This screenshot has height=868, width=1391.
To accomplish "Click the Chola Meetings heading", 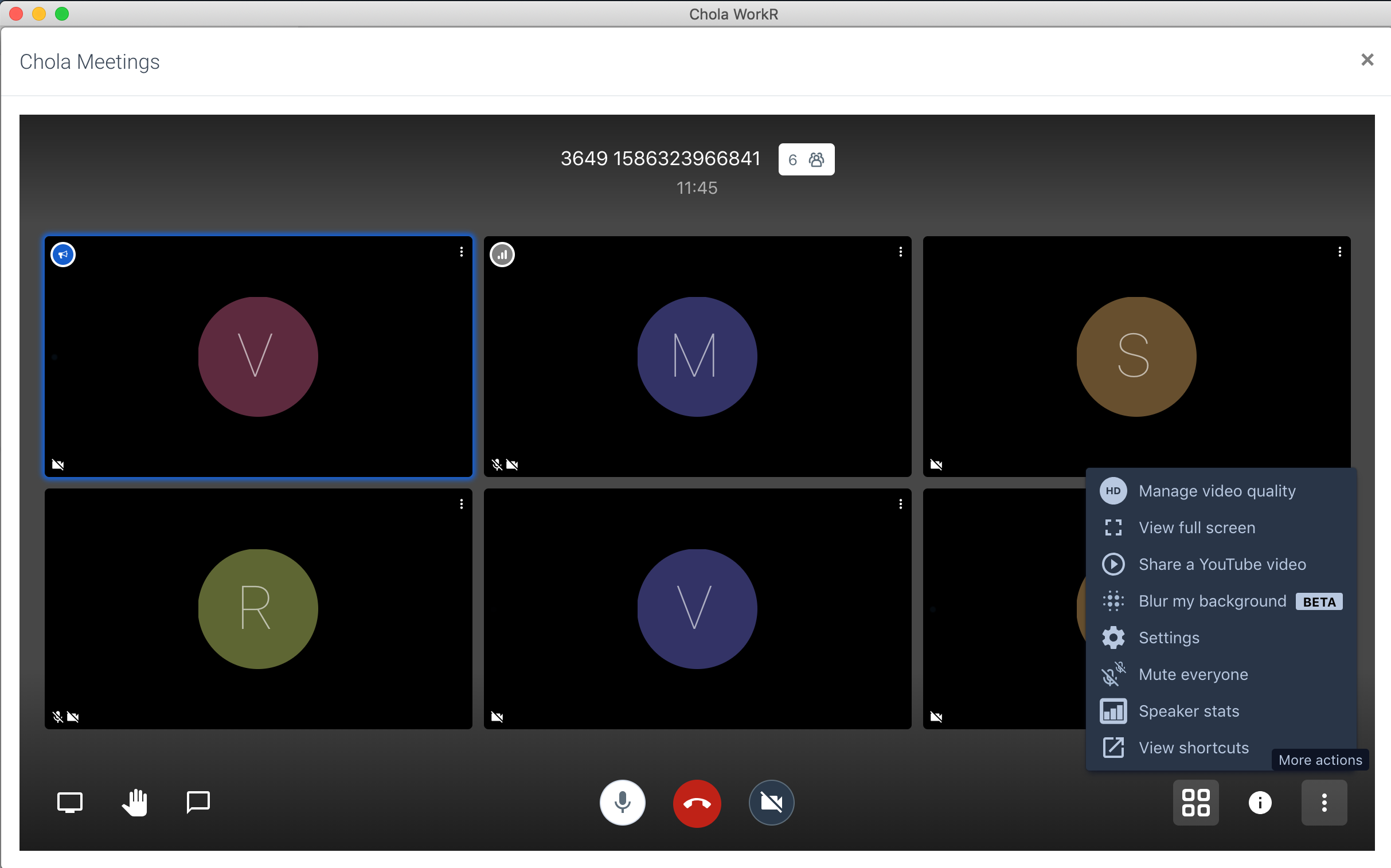I will [x=89, y=61].
